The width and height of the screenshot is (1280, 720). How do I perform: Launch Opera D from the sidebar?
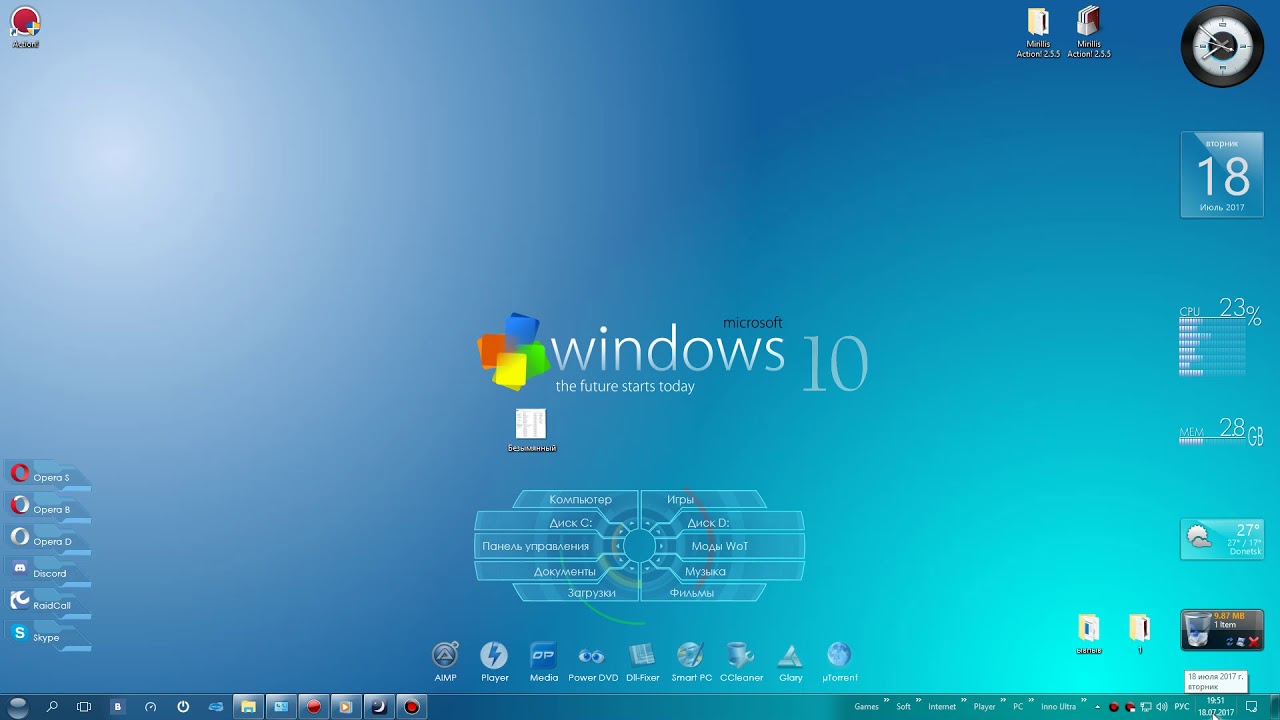tap(48, 541)
